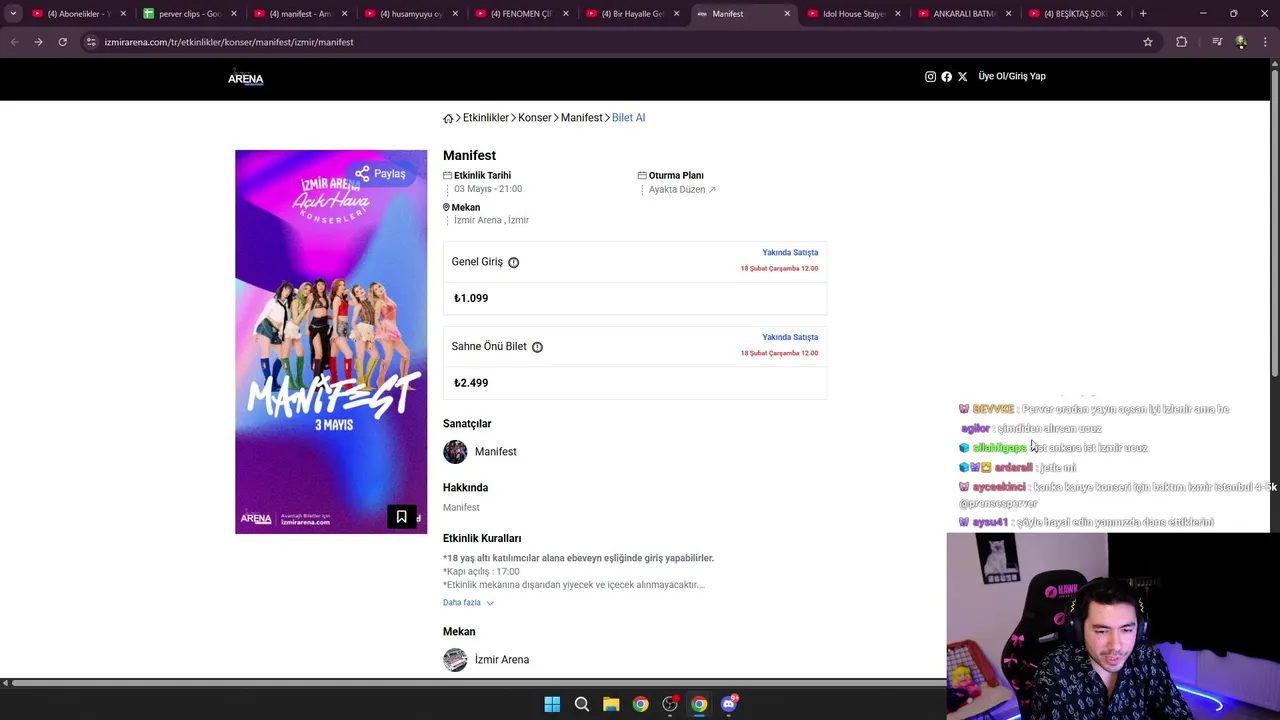Reload the page in Chrome

click(x=62, y=42)
